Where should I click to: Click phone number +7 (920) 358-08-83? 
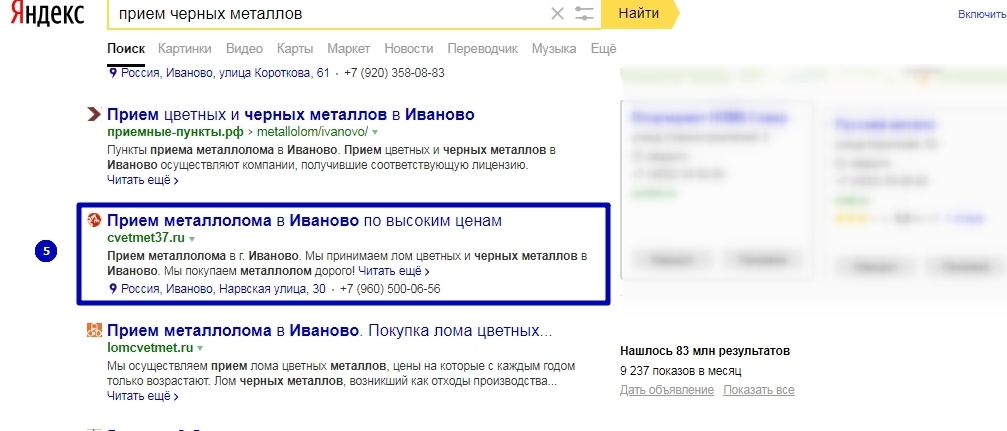click(394, 73)
